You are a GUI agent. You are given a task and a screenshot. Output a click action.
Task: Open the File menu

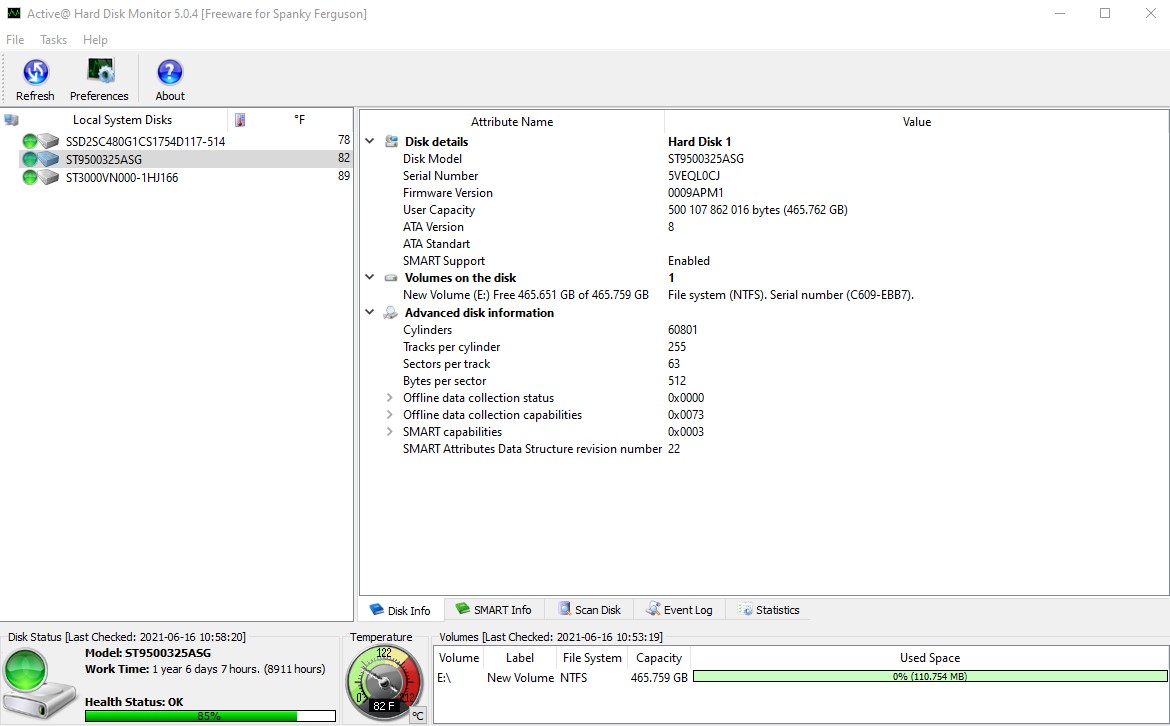(x=15, y=40)
